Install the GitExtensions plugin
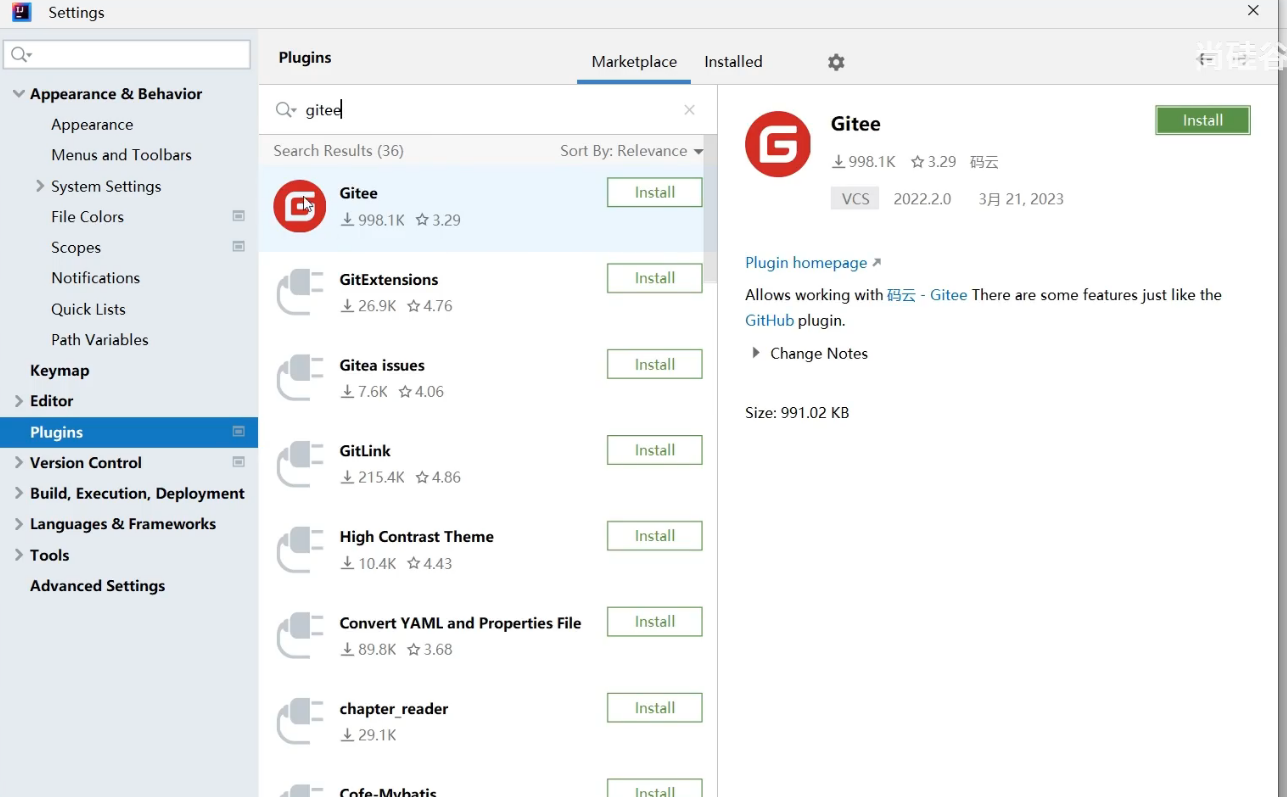This screenshot has width=1287, height=797. click(654, 278)
